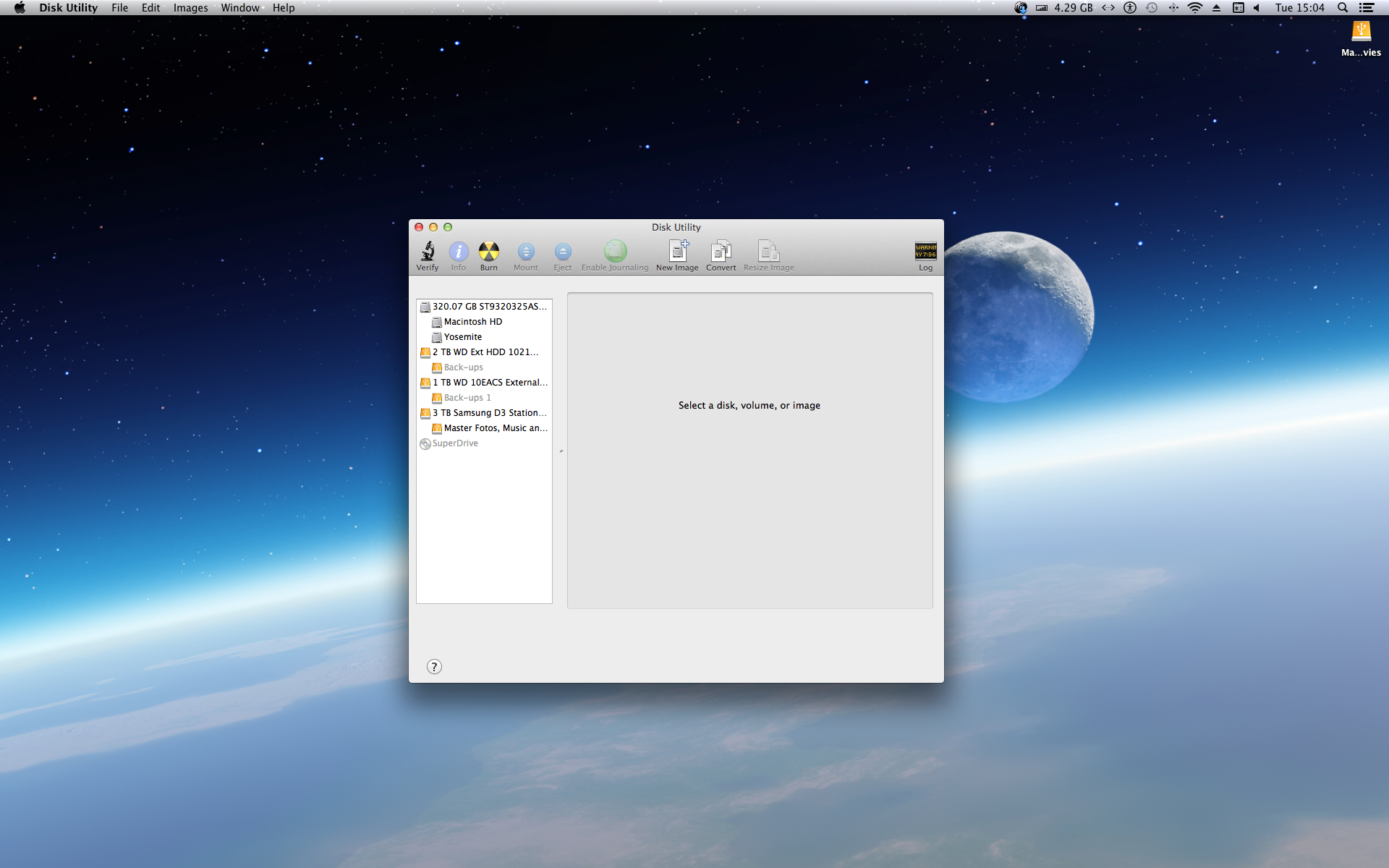The height and width of the screenshot is (868, 1389).
Task: Open Info from the toolbar
Action: [x=459, y=252]
